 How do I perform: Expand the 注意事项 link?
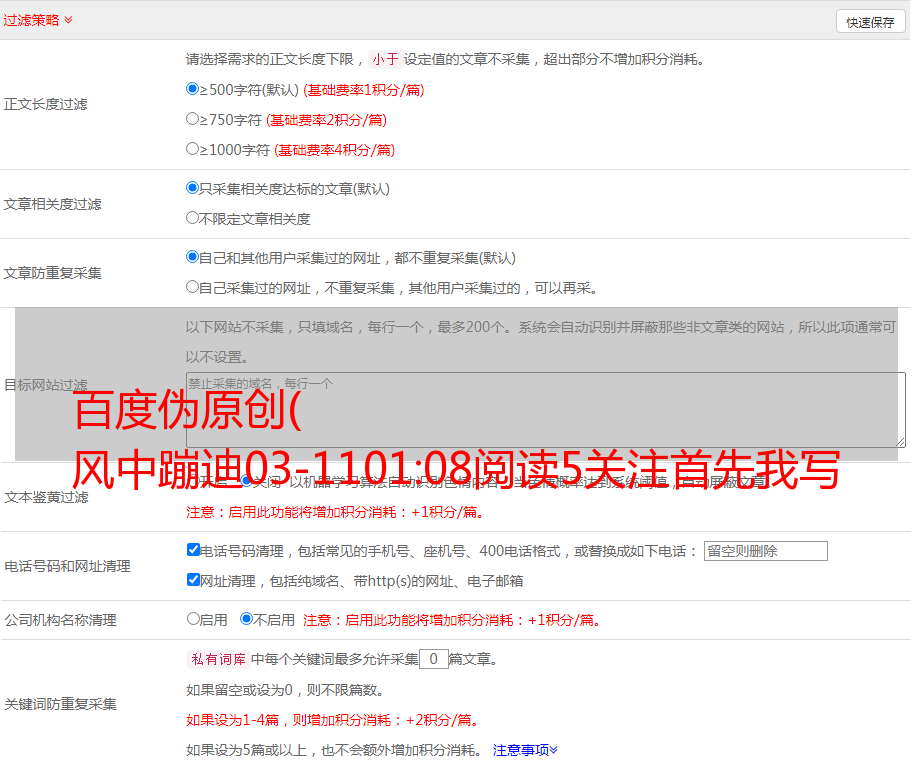525,750
